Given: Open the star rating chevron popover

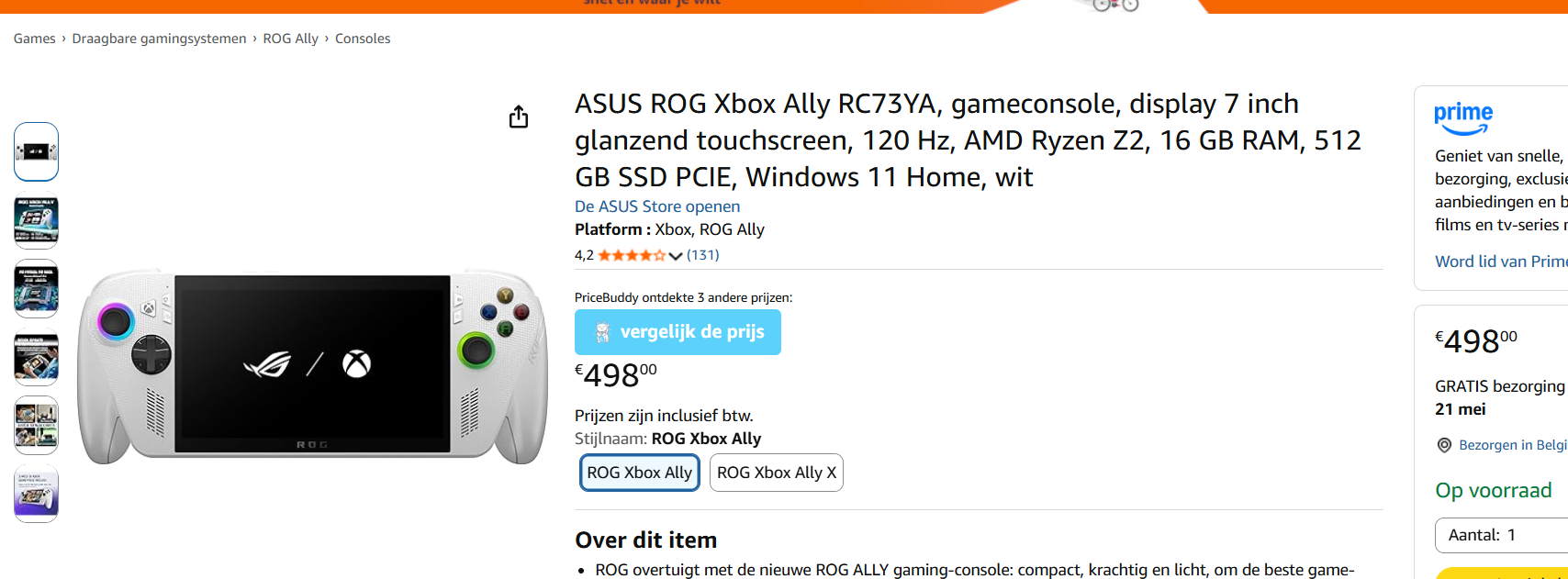Looking at the screenshot, I should [676, 256].
